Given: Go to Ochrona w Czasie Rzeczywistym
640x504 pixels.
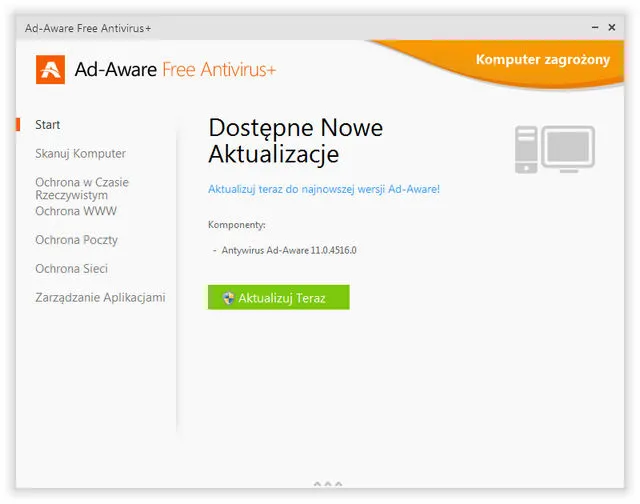Looking at the screenshot, I should click(82, 189).
